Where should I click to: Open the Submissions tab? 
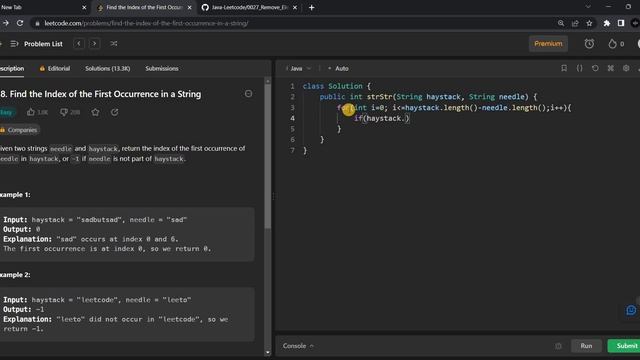[162, 69]
